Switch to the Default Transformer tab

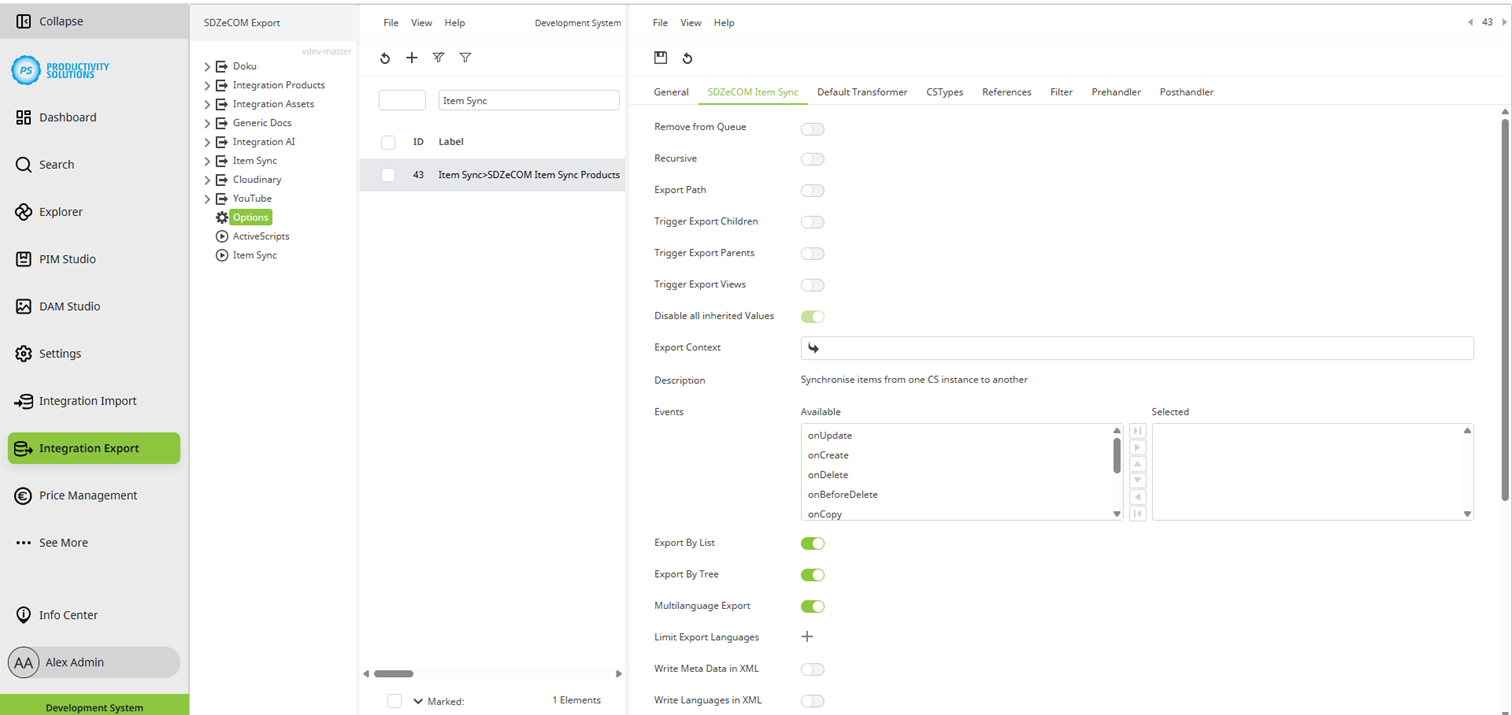coord(864,91)
